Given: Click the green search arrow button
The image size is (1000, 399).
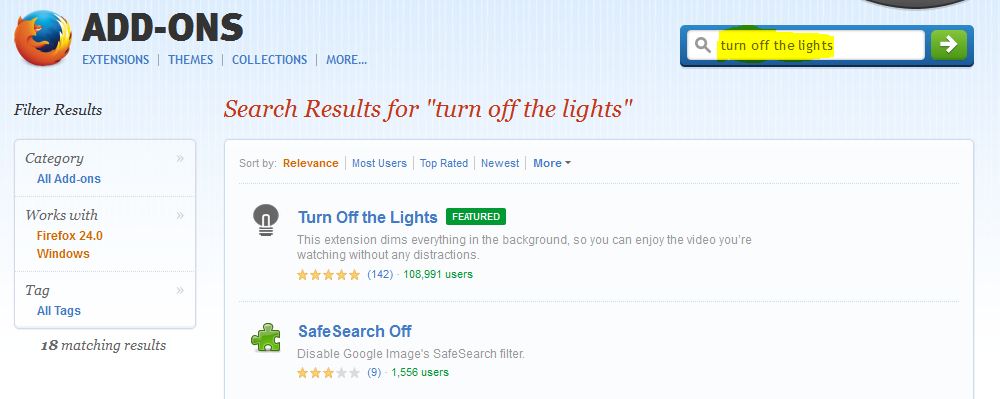Looking at the screenshot, I should click(x=948, y=45).
